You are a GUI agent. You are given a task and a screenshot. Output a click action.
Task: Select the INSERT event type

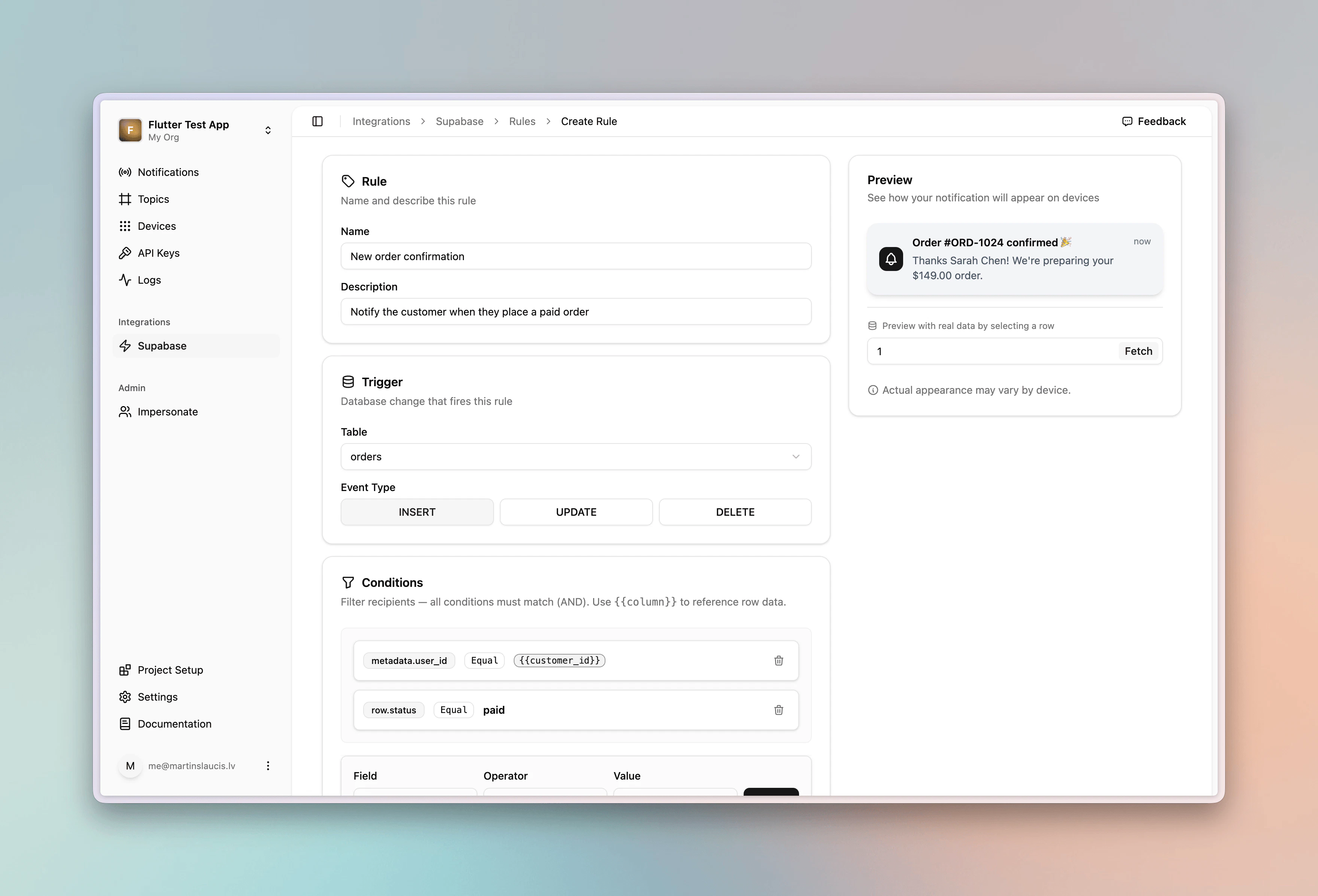pos(417,512)
